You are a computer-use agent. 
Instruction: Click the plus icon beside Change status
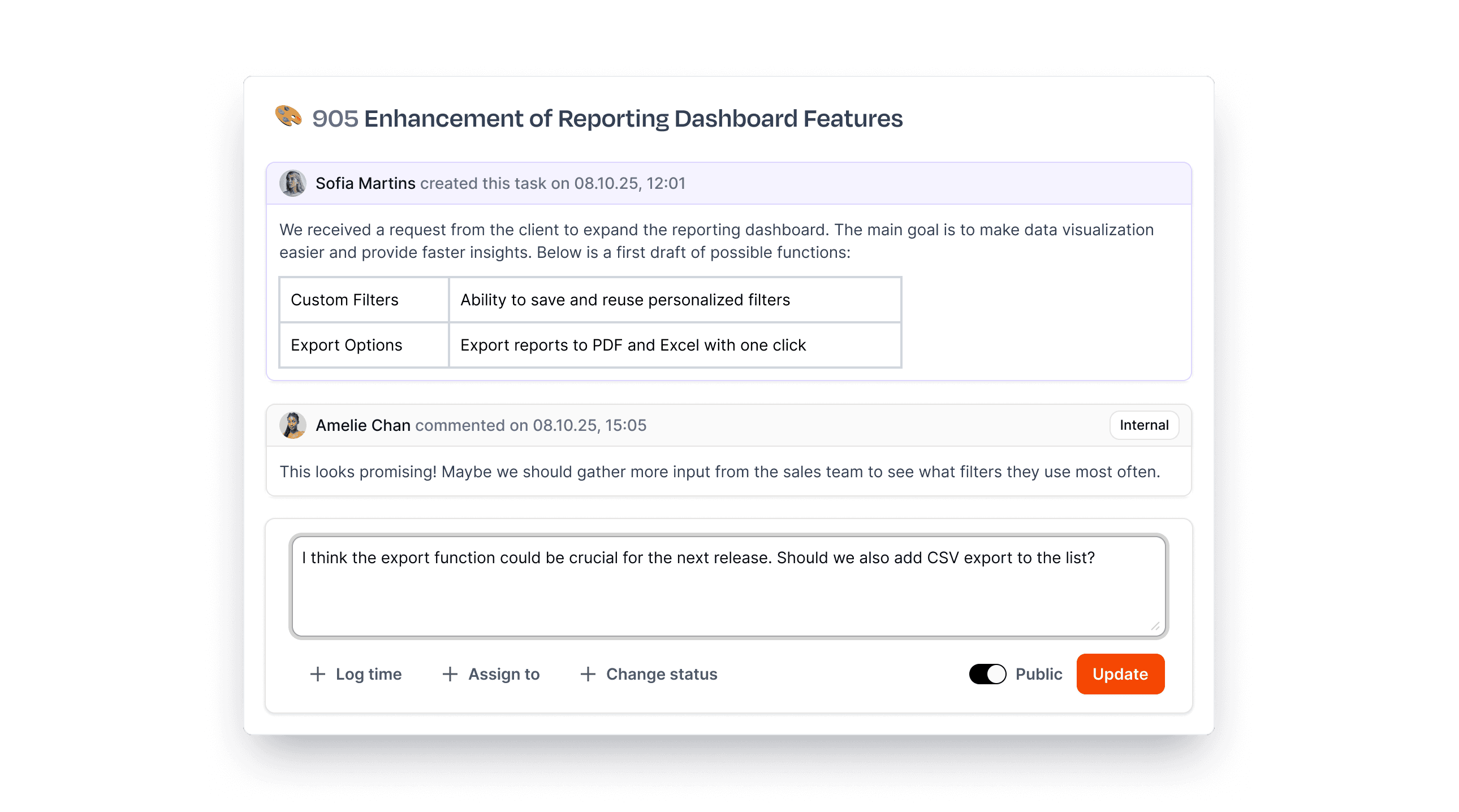(588, 674)
